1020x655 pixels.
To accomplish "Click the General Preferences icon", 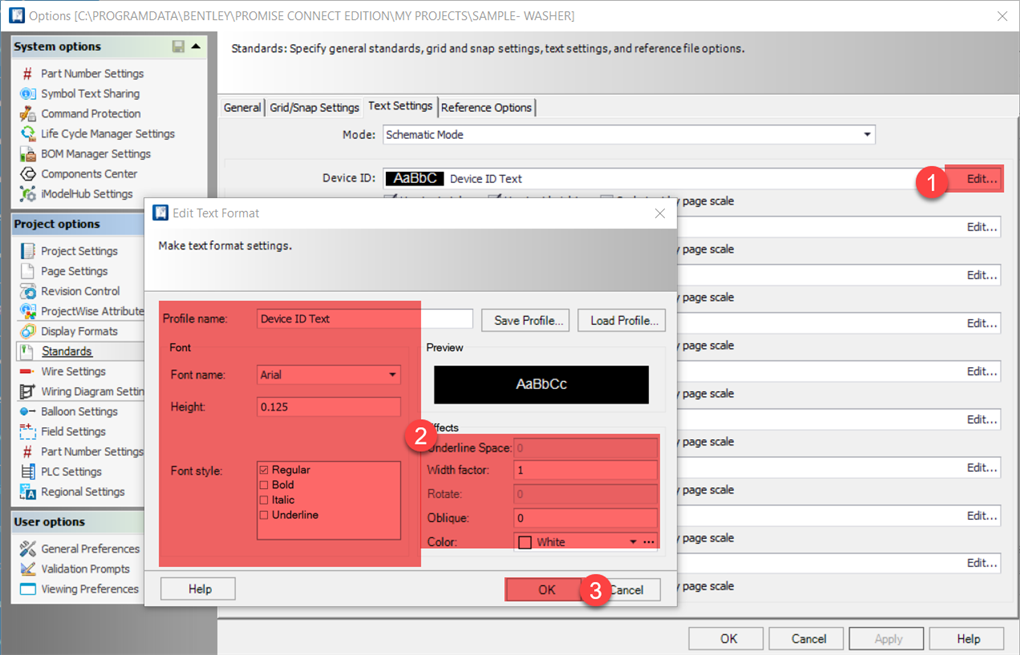I will coord(27,549).
